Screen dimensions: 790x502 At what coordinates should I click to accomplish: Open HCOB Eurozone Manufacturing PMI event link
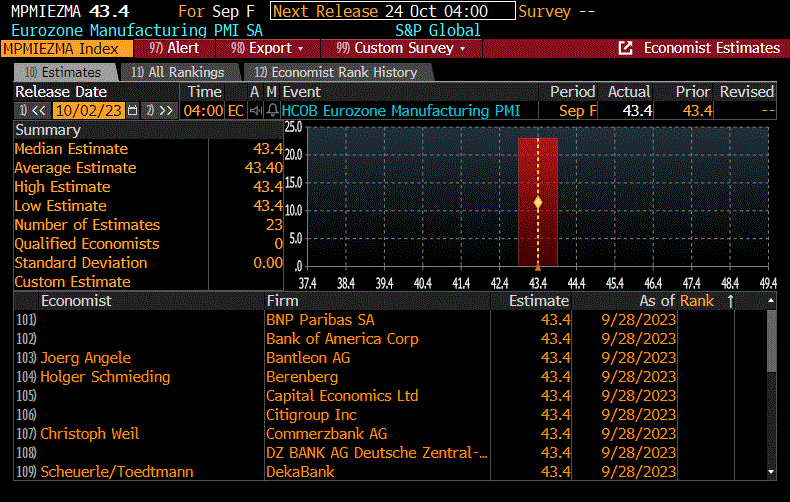tap(401, 110)
